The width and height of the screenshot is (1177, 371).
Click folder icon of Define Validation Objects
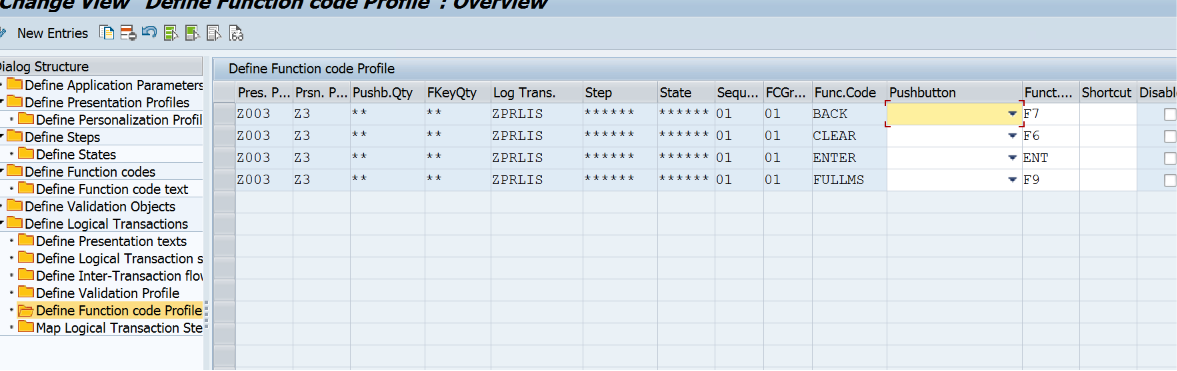[14, 207]
